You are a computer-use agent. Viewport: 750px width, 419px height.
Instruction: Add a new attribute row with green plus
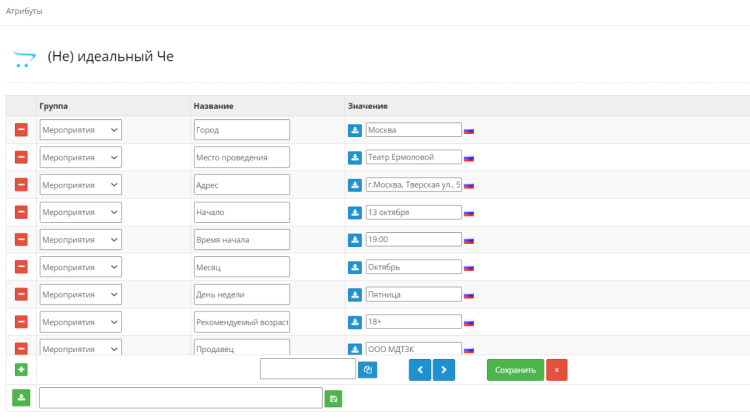(x=21, y=370)
